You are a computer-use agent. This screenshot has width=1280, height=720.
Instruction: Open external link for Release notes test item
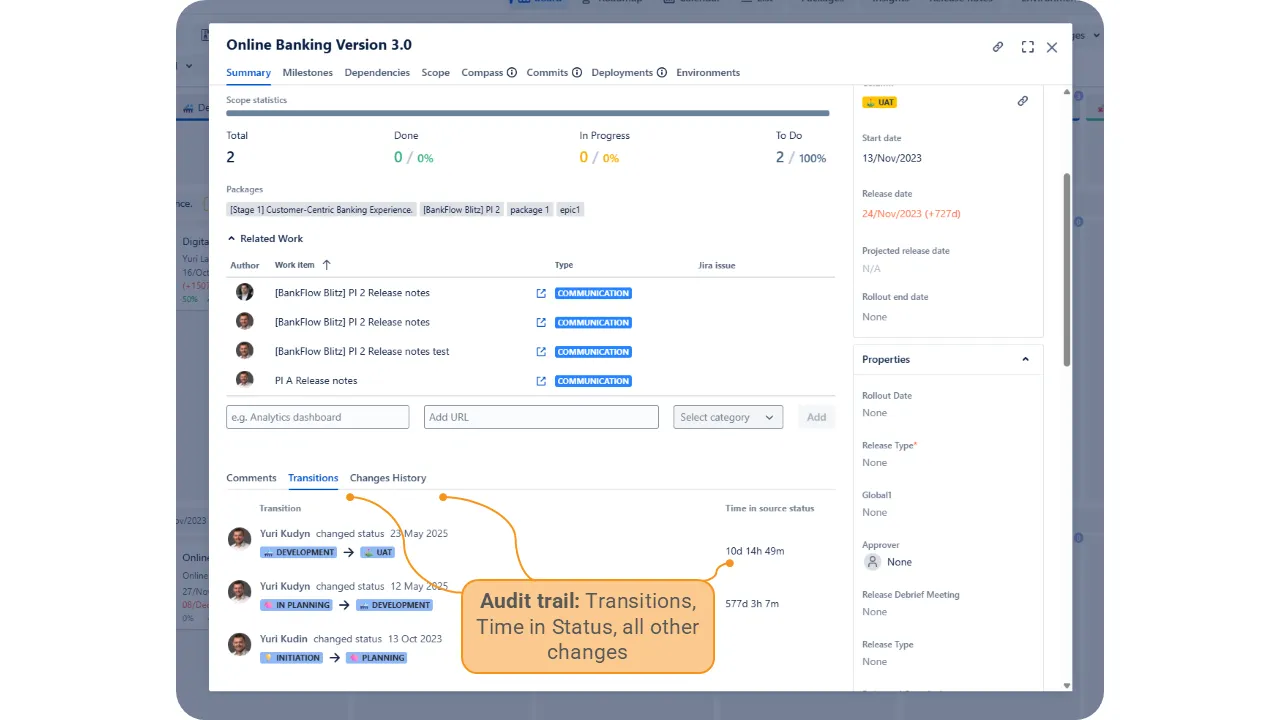point(541,352)
